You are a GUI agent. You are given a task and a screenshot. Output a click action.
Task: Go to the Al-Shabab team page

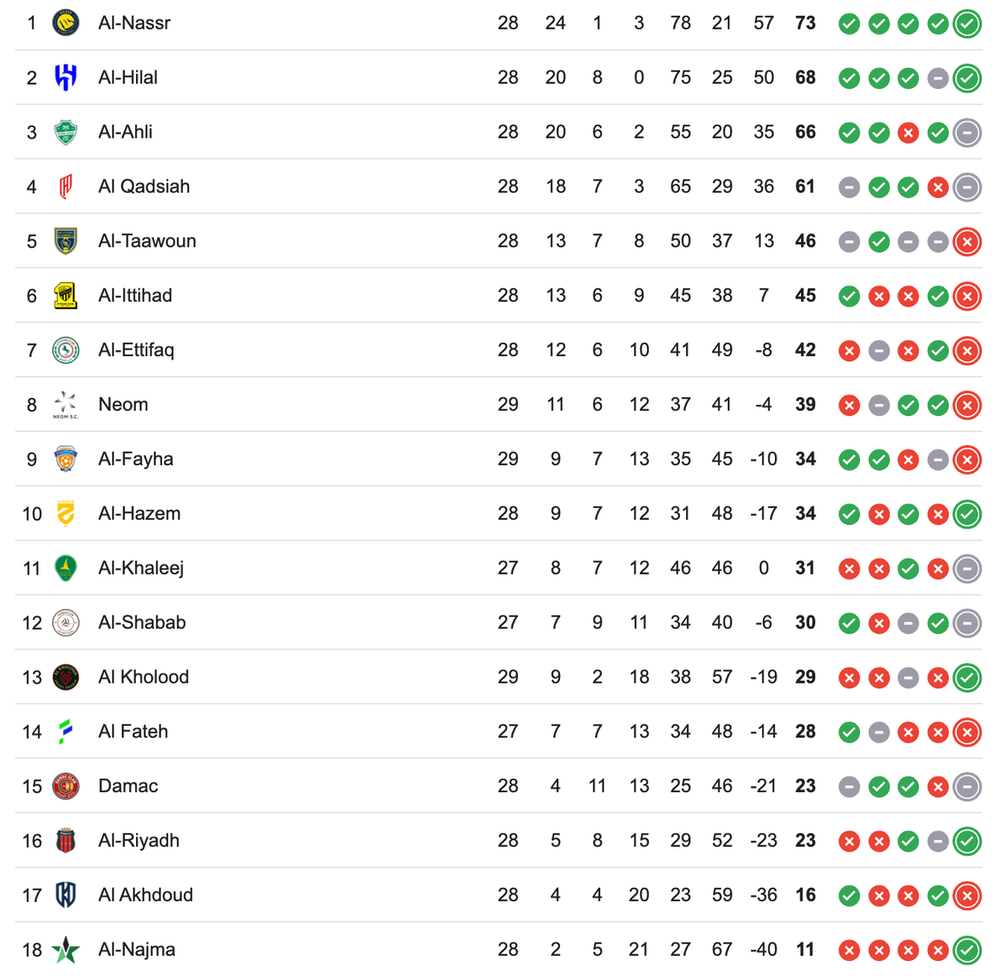(x=142, y=622)
